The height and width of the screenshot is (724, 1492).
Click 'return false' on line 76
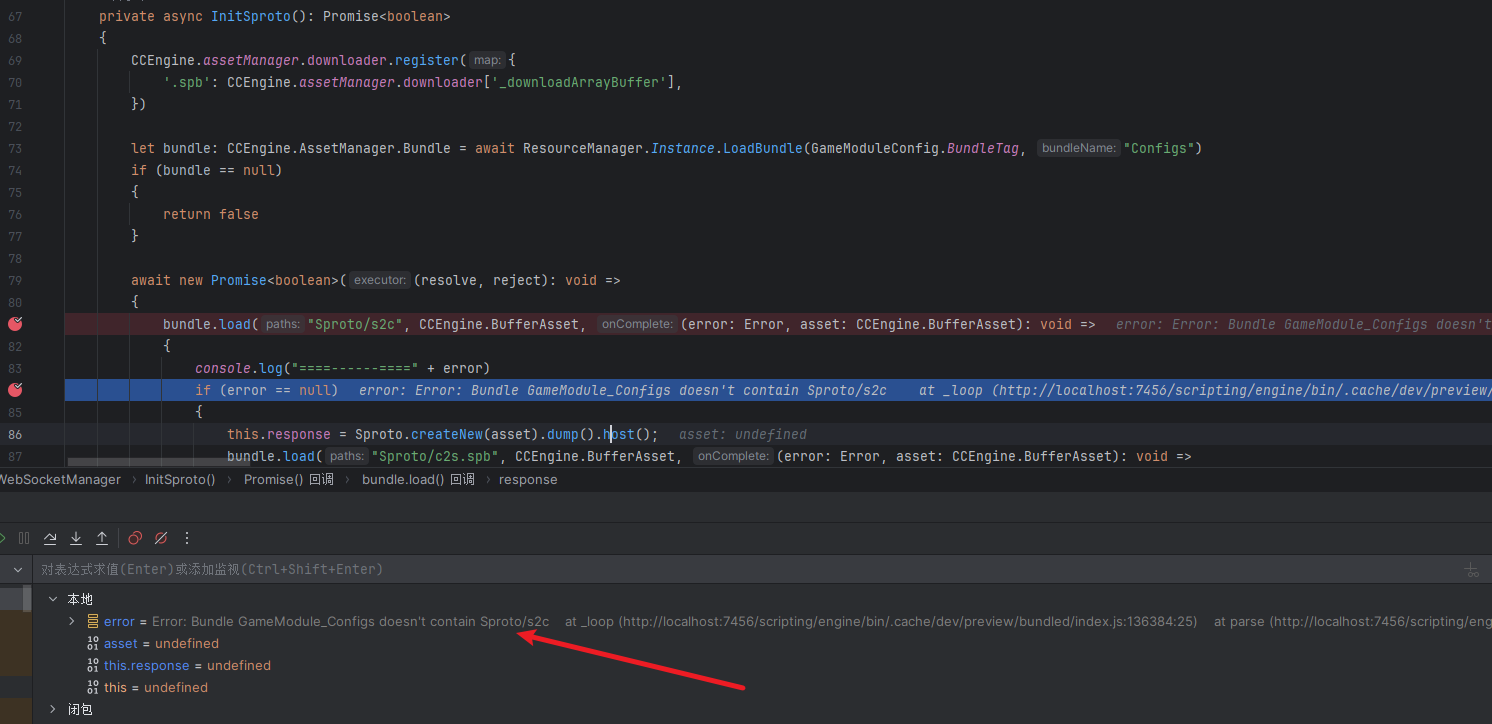(211, 214)
